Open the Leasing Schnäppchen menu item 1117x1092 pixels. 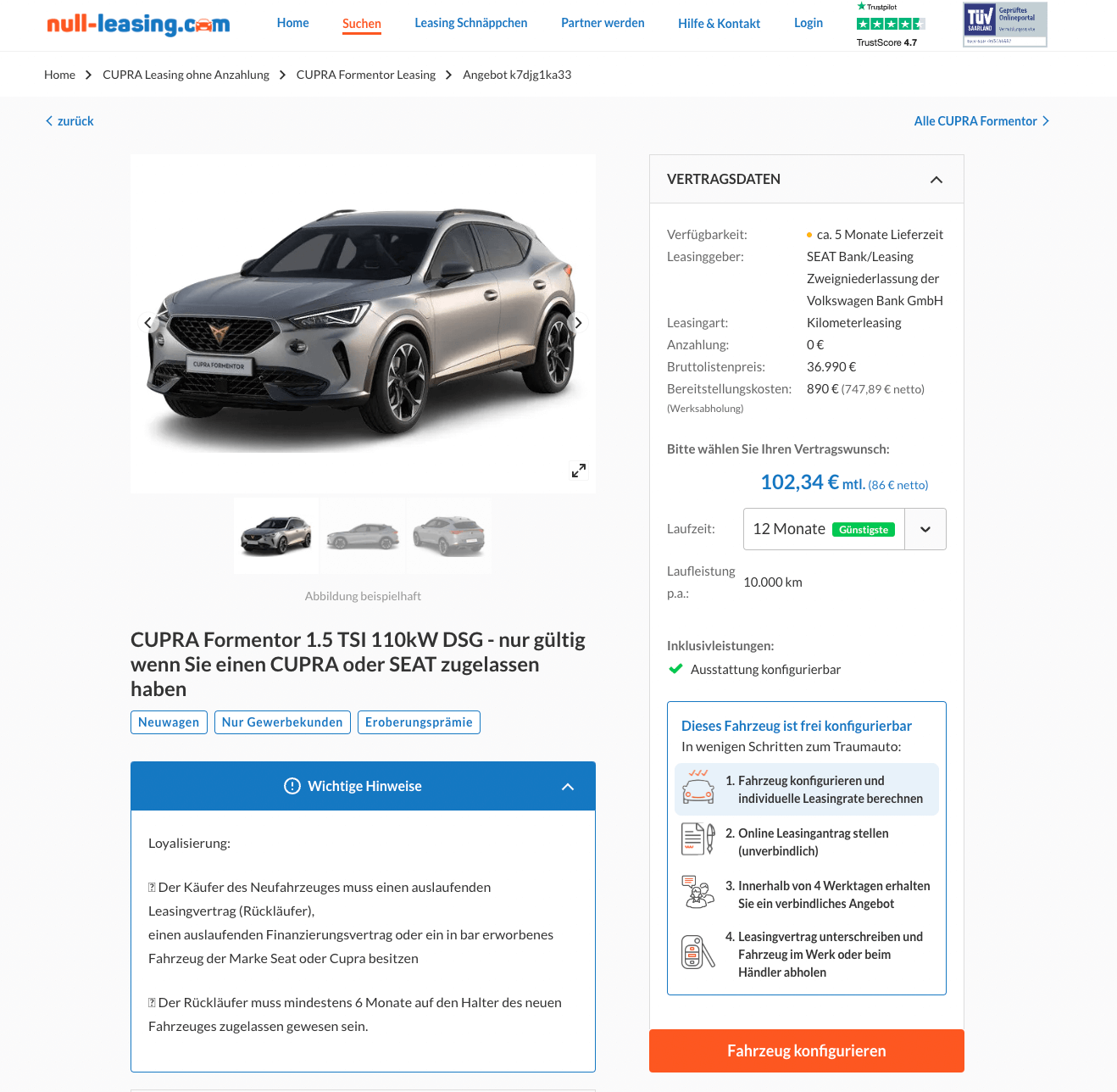471,23
